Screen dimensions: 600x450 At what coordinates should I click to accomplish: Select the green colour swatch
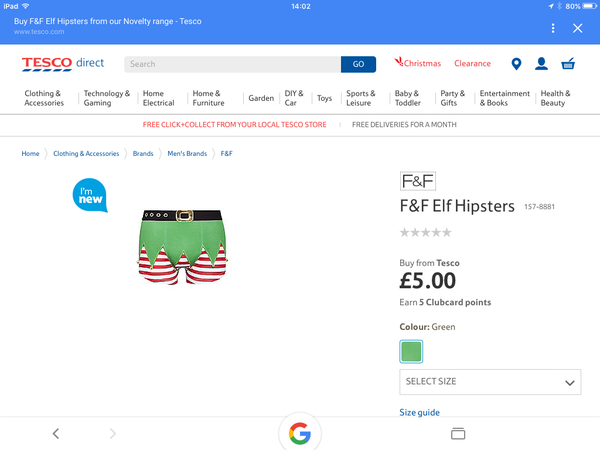411,351
